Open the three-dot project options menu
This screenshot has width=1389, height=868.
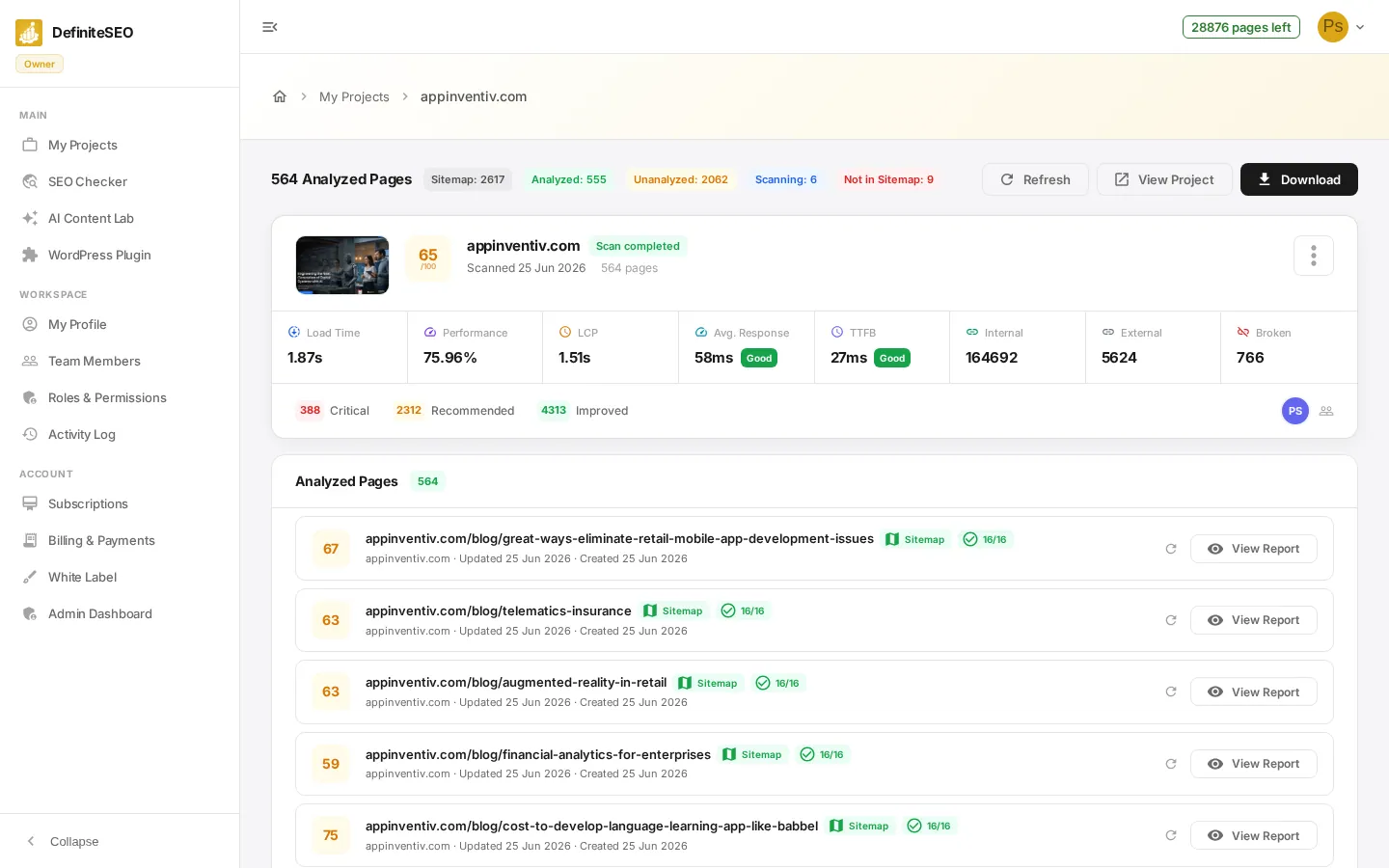pos(1313,256)
